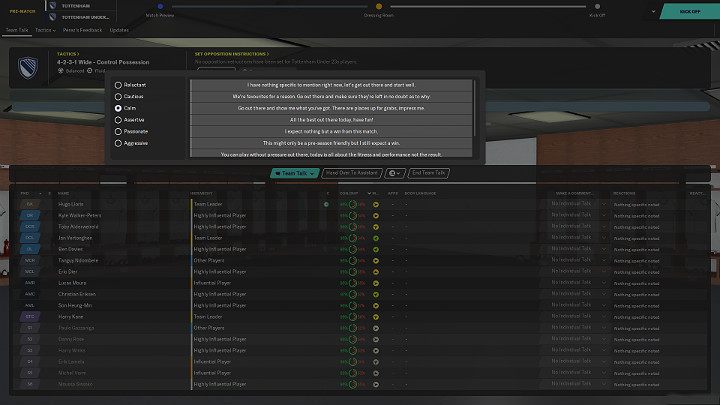
Task: Choose the 'I have nothing specific to mention' talk
Action: (331, 85)
